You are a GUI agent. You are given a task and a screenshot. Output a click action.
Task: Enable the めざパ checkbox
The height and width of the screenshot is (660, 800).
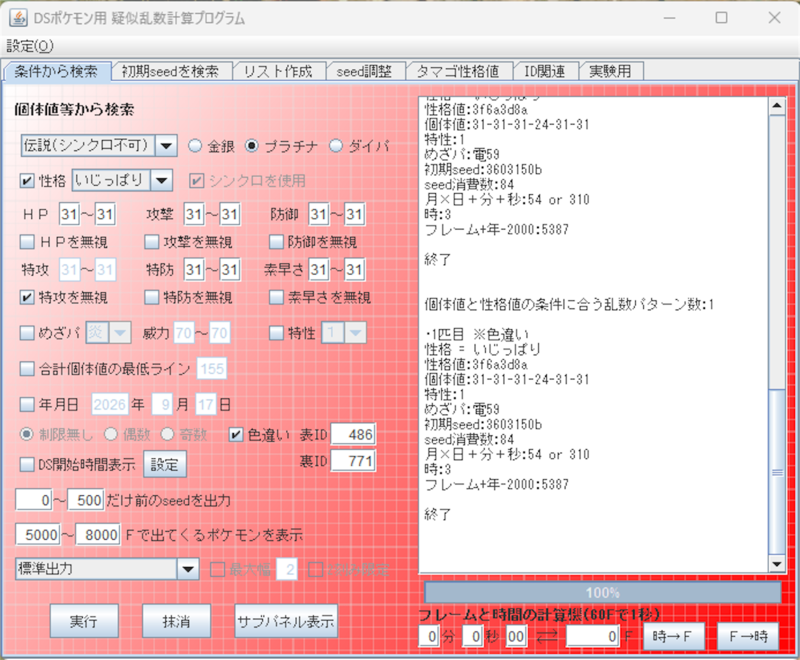[x=27, y=333]
